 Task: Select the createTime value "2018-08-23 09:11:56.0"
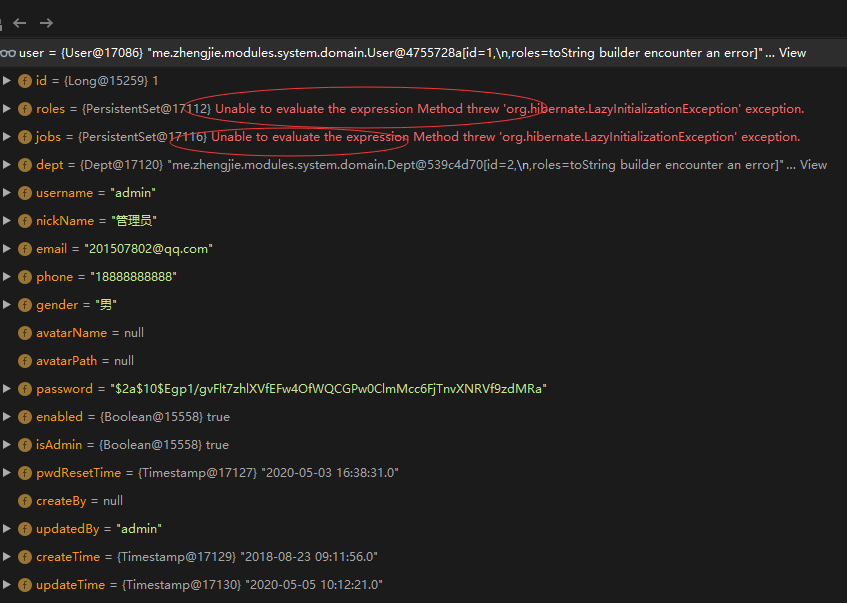click(309, 557)
